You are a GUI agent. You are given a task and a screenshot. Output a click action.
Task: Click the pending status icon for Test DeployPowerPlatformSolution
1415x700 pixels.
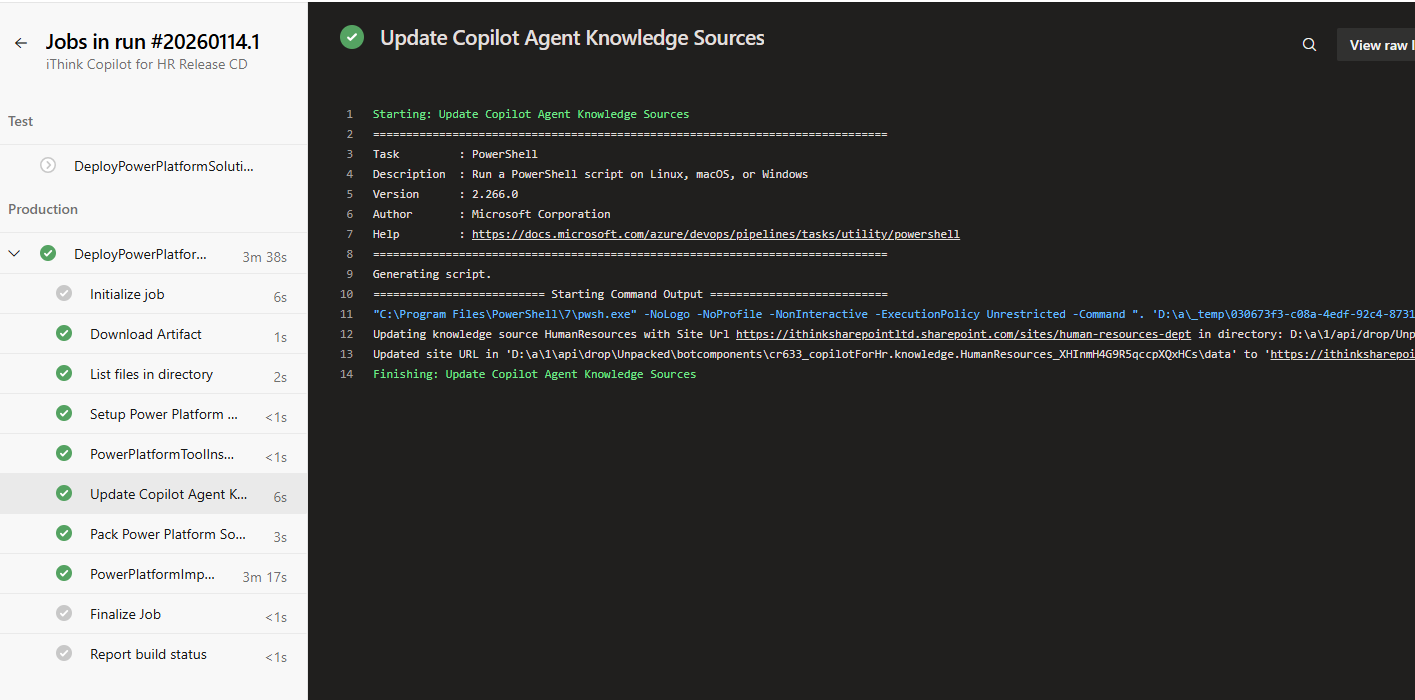tap(48, 166)
